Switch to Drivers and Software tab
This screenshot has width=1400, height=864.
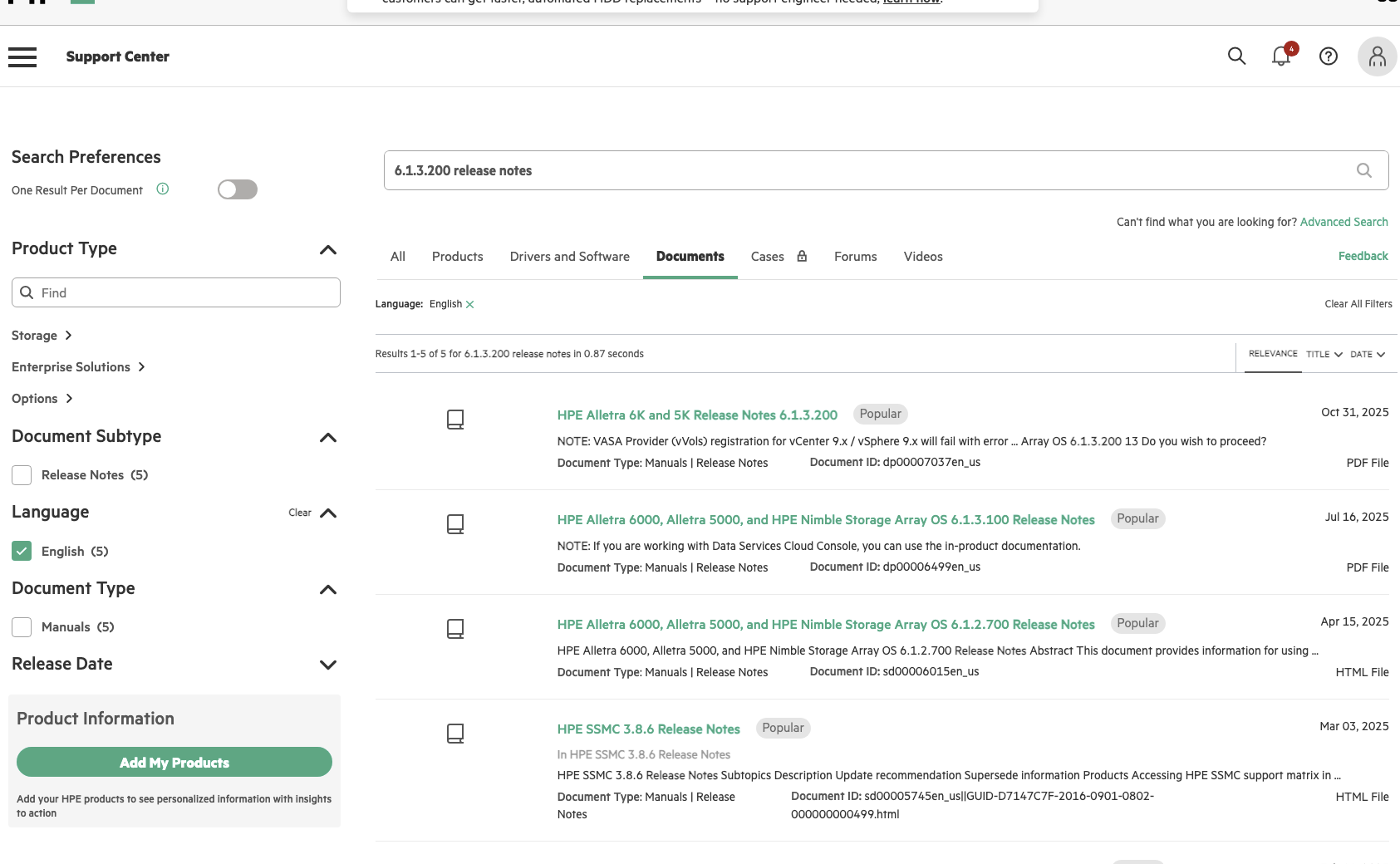[569, 257]
